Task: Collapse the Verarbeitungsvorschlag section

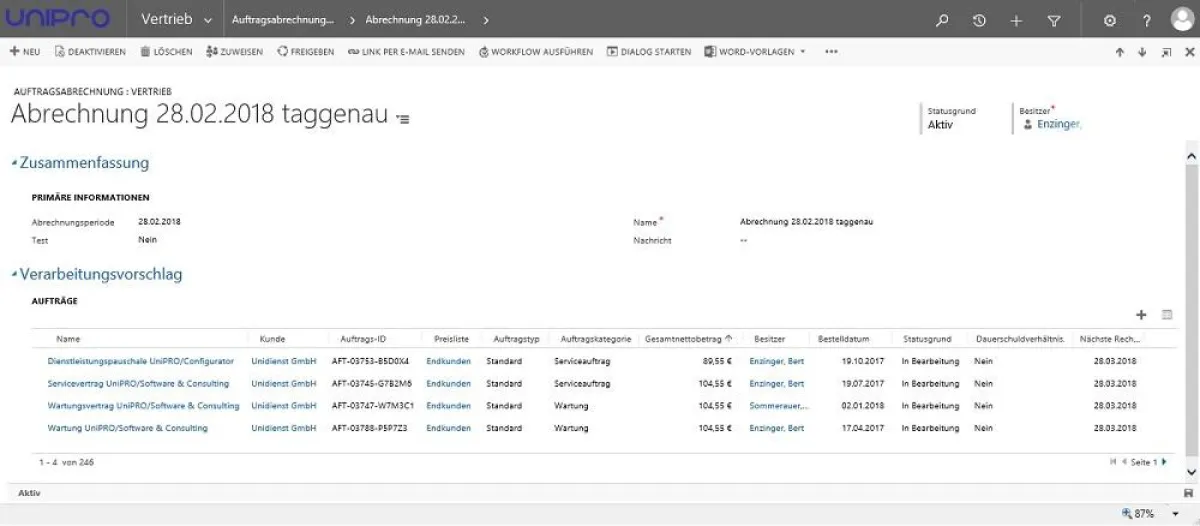Action: (x=14, y=275)
